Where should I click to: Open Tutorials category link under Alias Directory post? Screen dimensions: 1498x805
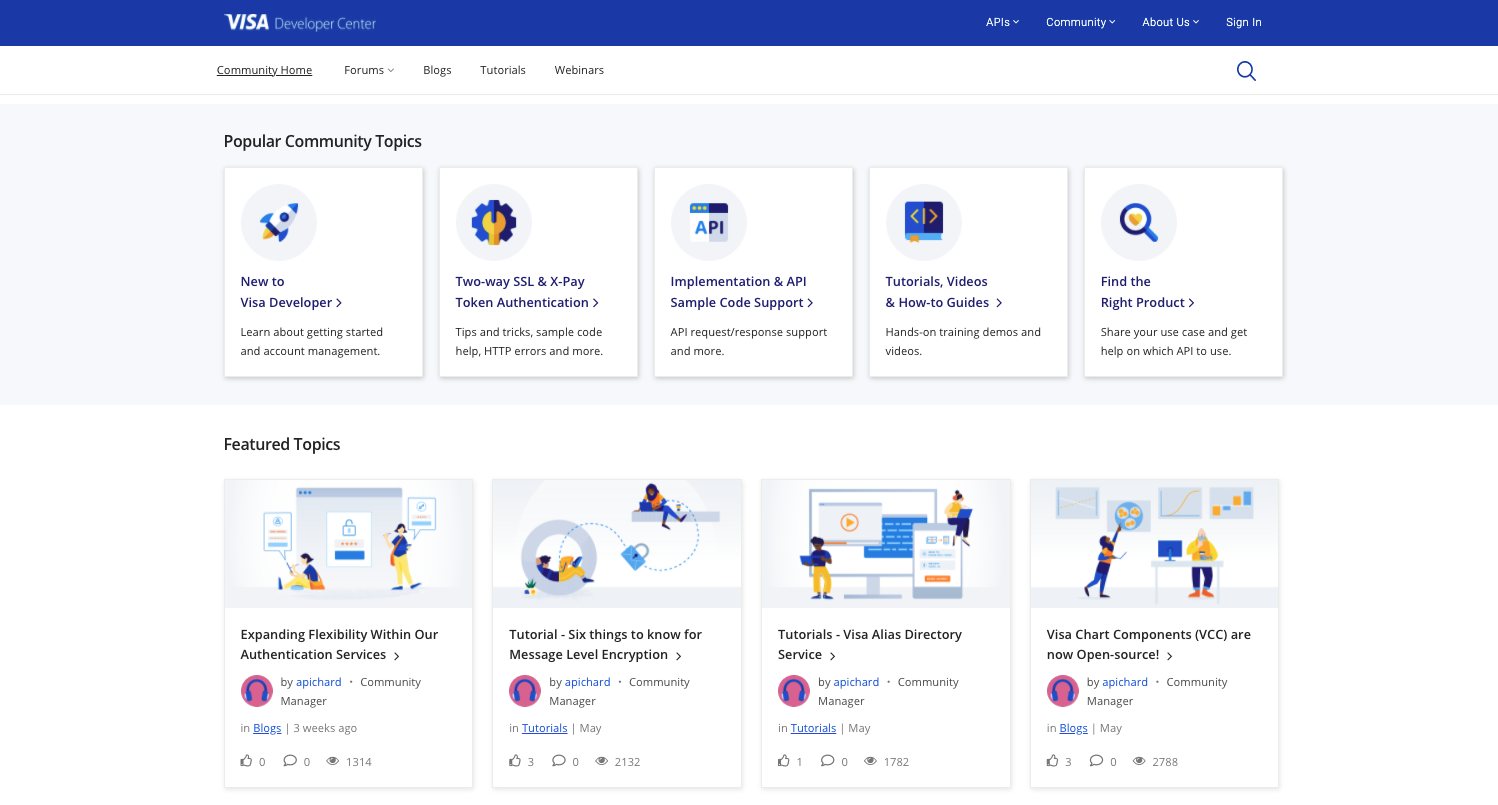(813, 728)
